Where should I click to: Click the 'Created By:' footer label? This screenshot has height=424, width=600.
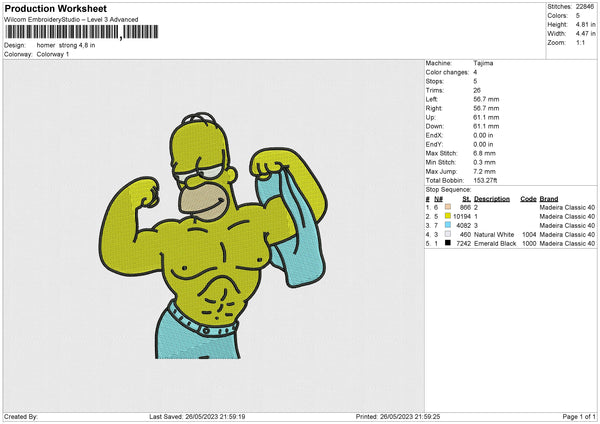click(21, 416)
